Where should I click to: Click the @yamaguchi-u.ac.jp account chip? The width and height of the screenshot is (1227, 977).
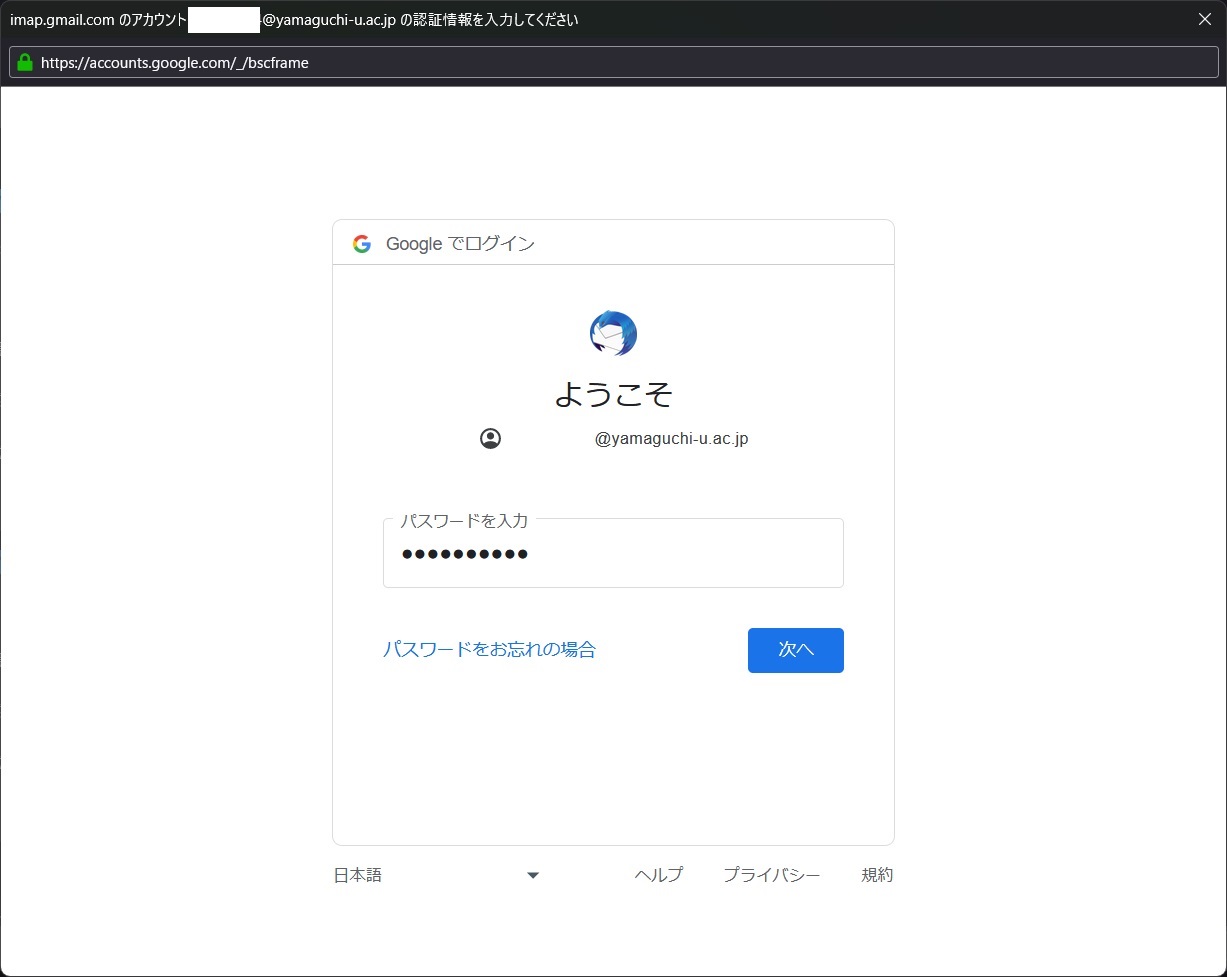pyautogui.click(x=614, y=438)
